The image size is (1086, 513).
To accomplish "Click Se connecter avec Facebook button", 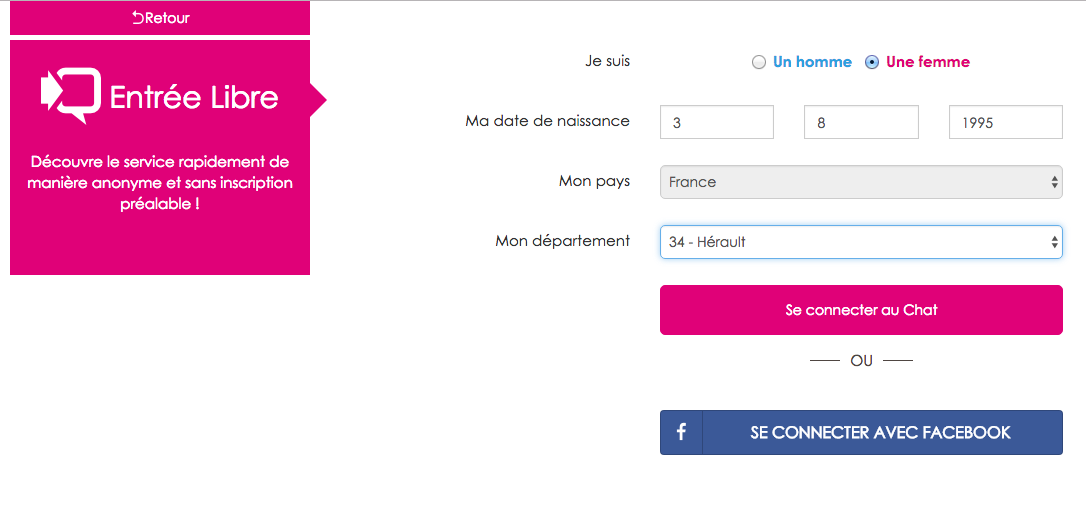I will click(861, 433).
